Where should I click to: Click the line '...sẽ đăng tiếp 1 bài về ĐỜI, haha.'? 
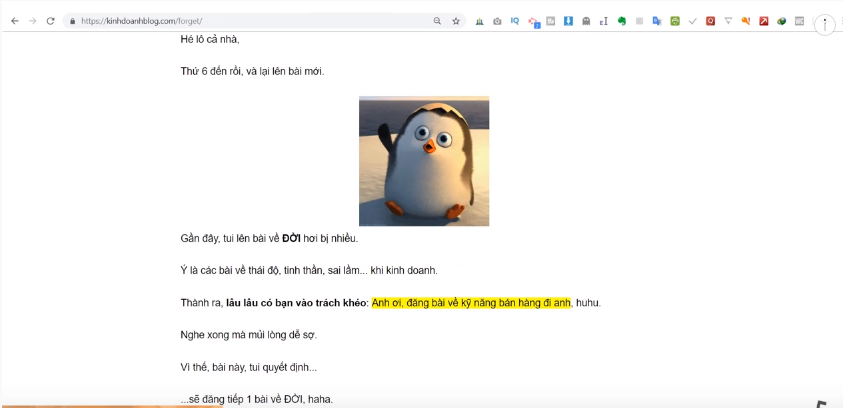click(x=257, y=399)
